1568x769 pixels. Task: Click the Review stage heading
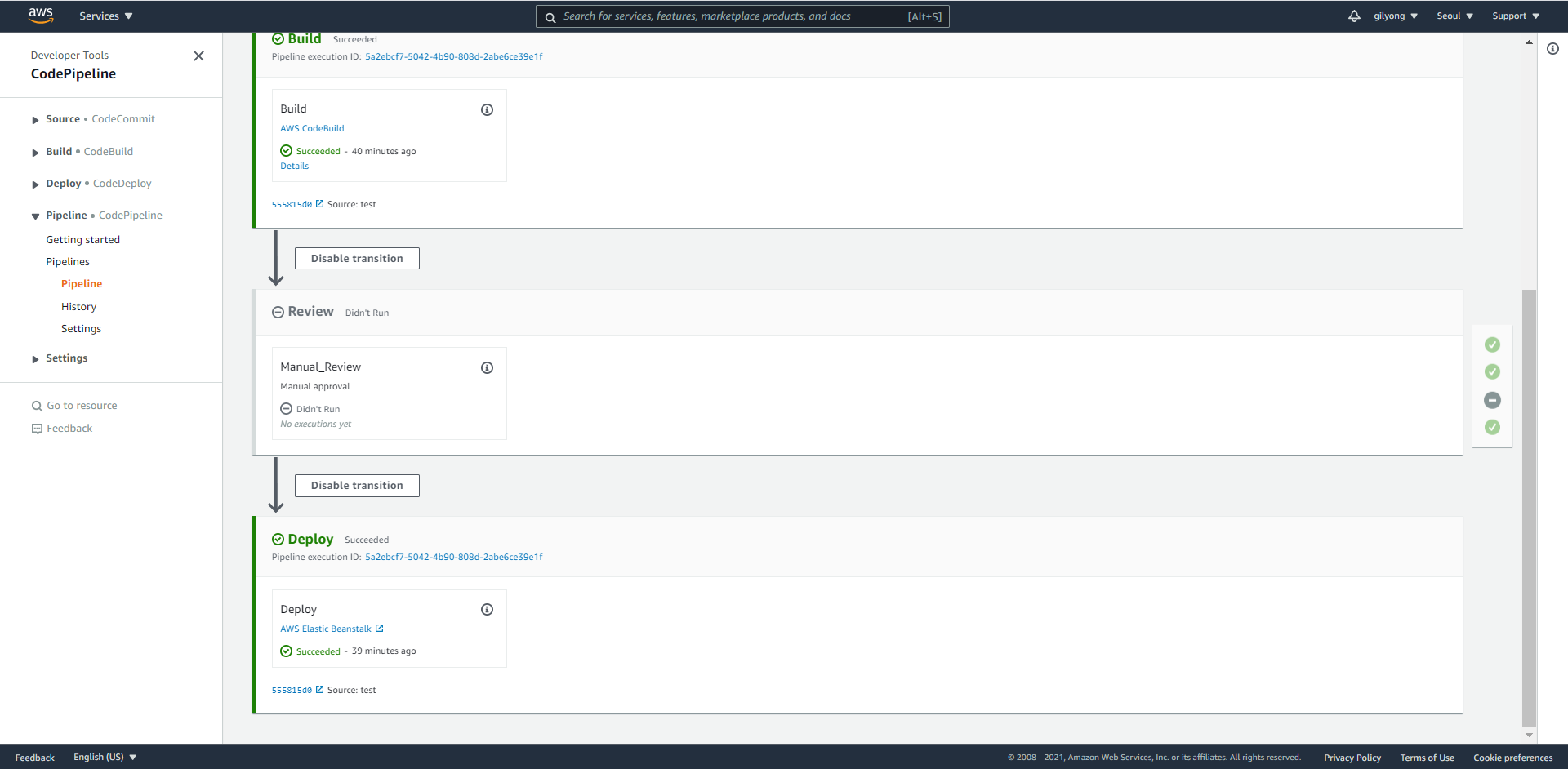click(x=310, y=312)
